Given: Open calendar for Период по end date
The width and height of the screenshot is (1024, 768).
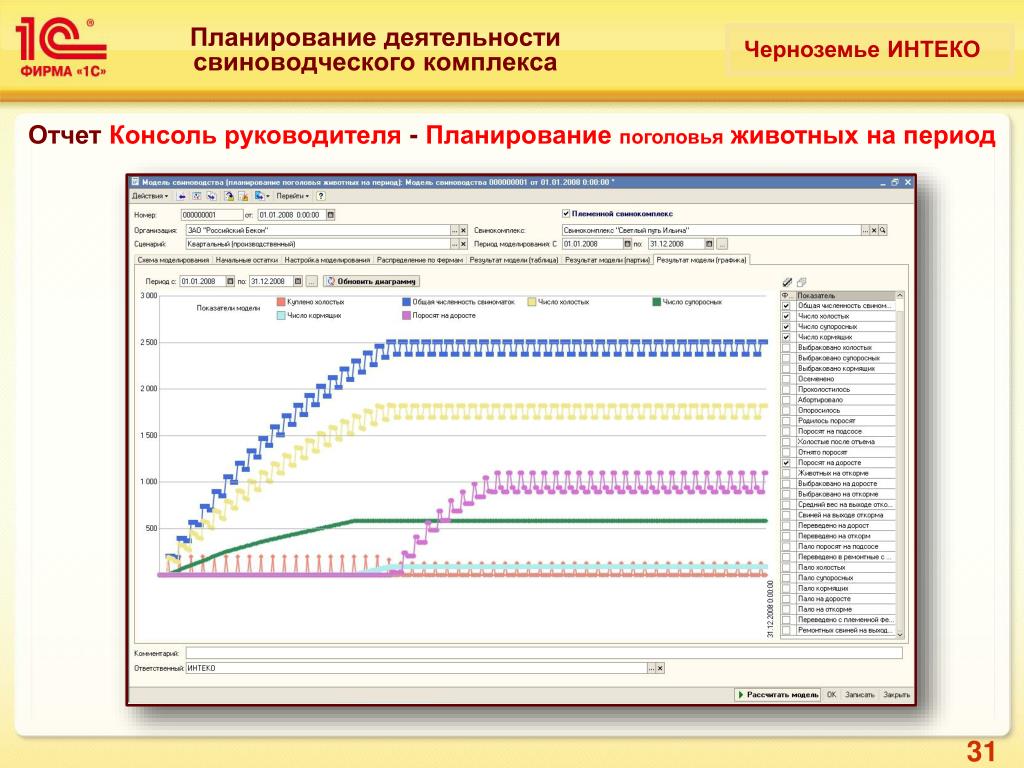Looking at the screenshot, I should coord(298,281).
